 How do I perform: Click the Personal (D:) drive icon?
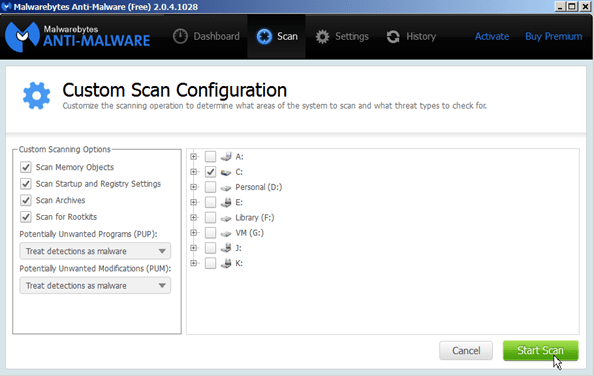pyautogui.click(x=226, y=187)
